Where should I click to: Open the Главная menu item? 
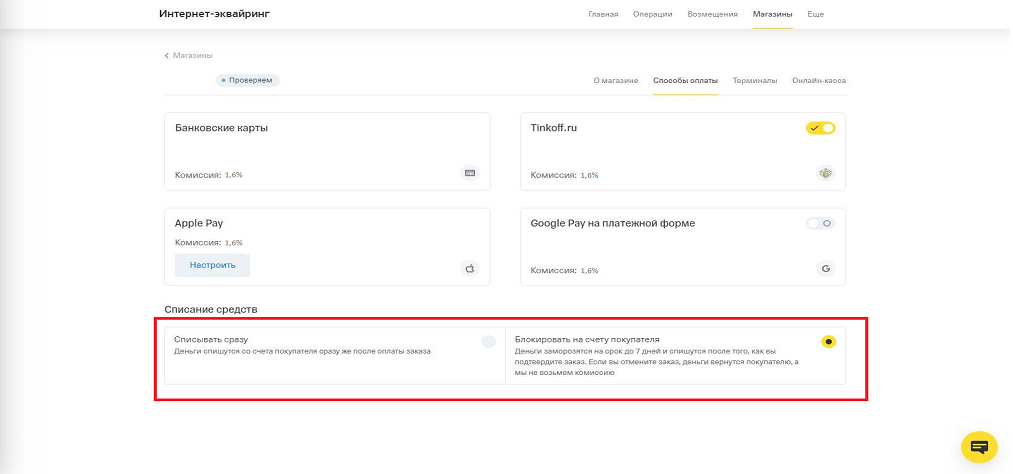pyautogui.click(x=603, y=14)
